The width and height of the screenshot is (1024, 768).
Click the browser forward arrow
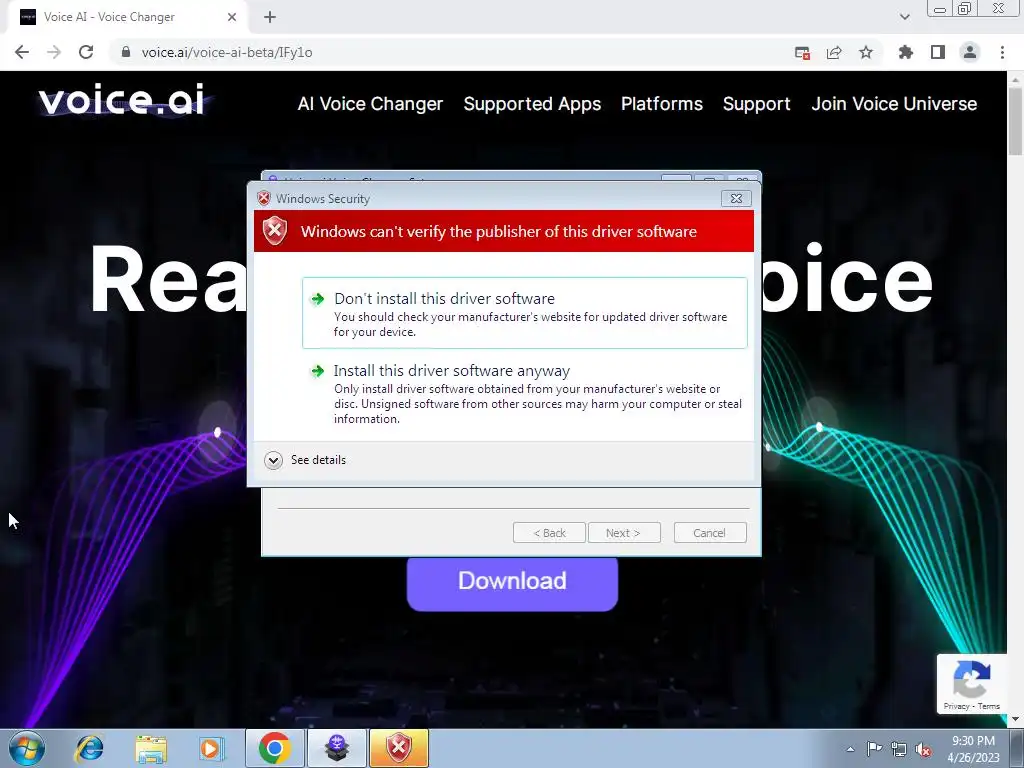click(x=54, y=52)
